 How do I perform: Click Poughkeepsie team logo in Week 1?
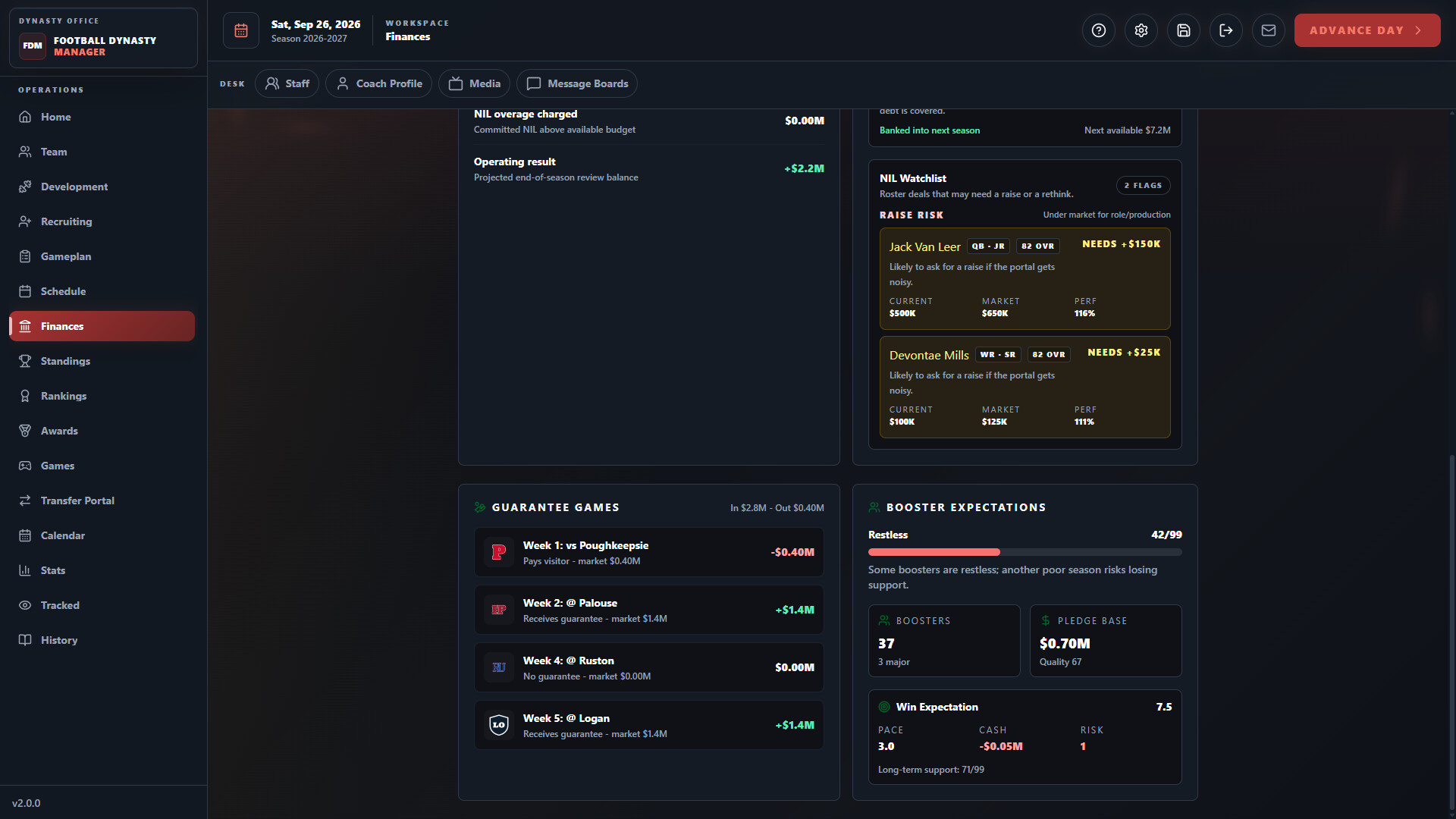click(499, 552)
